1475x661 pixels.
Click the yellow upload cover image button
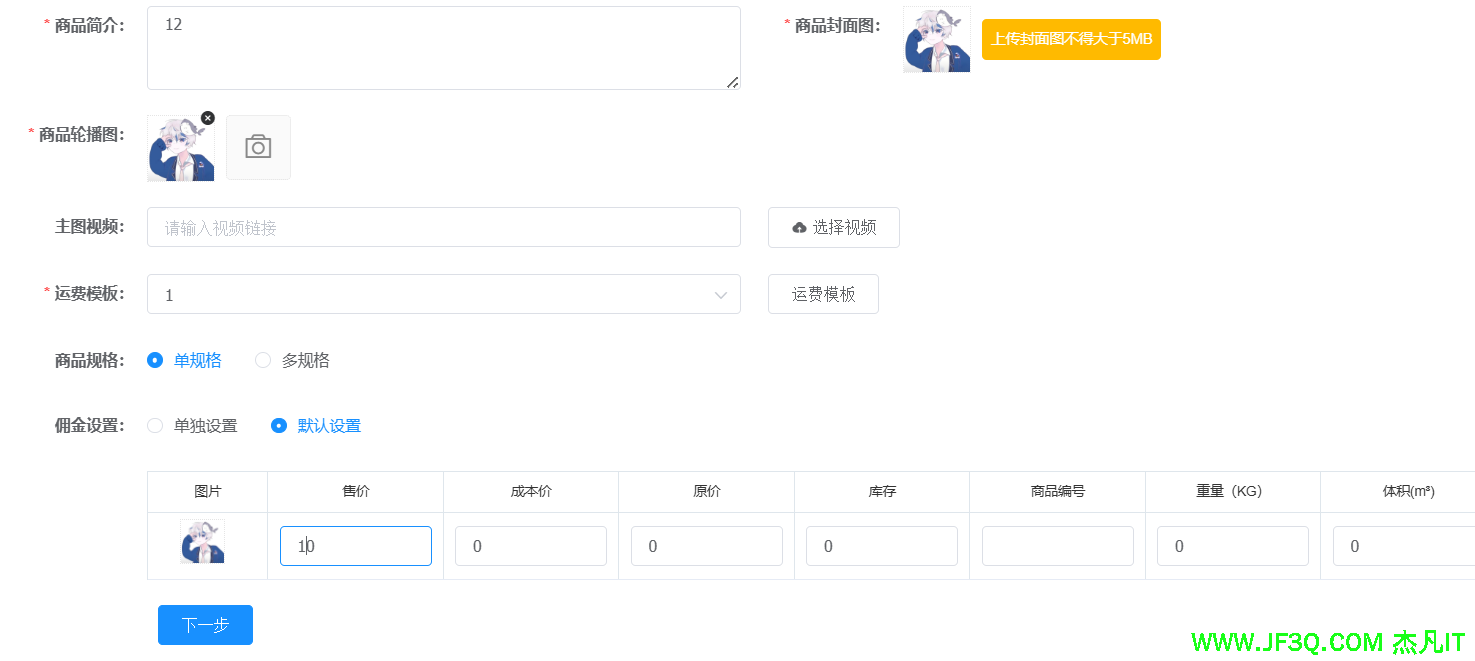click(x=1071, y=40)
